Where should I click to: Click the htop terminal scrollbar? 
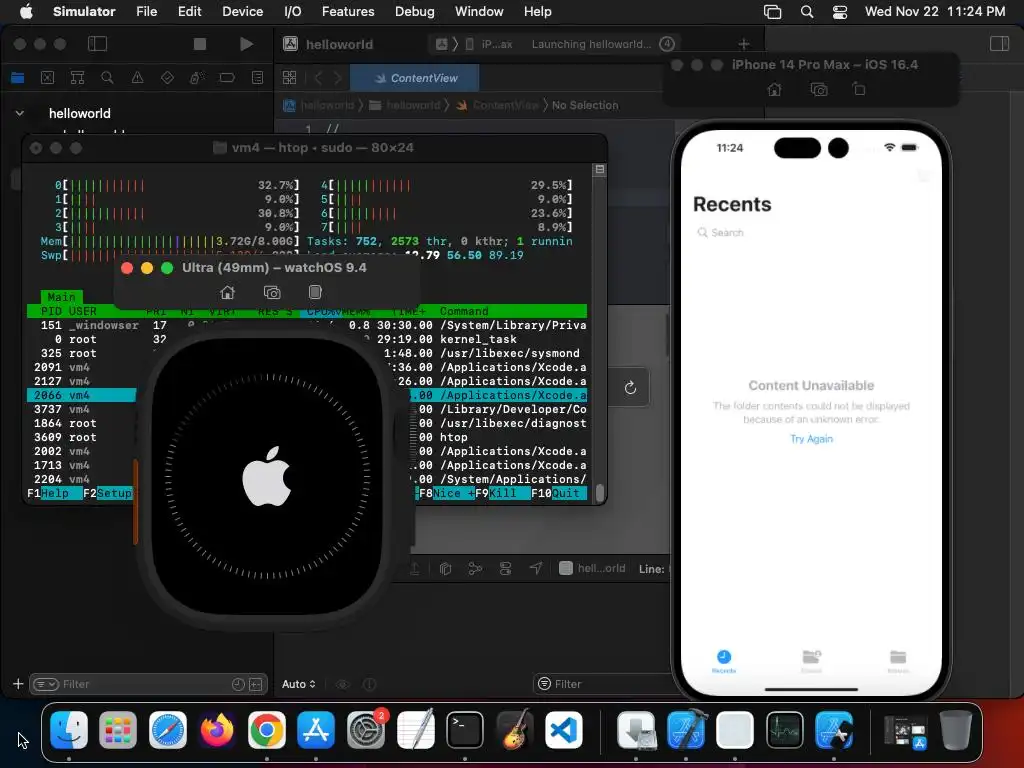pyautogui.click(x=600, y=492)
